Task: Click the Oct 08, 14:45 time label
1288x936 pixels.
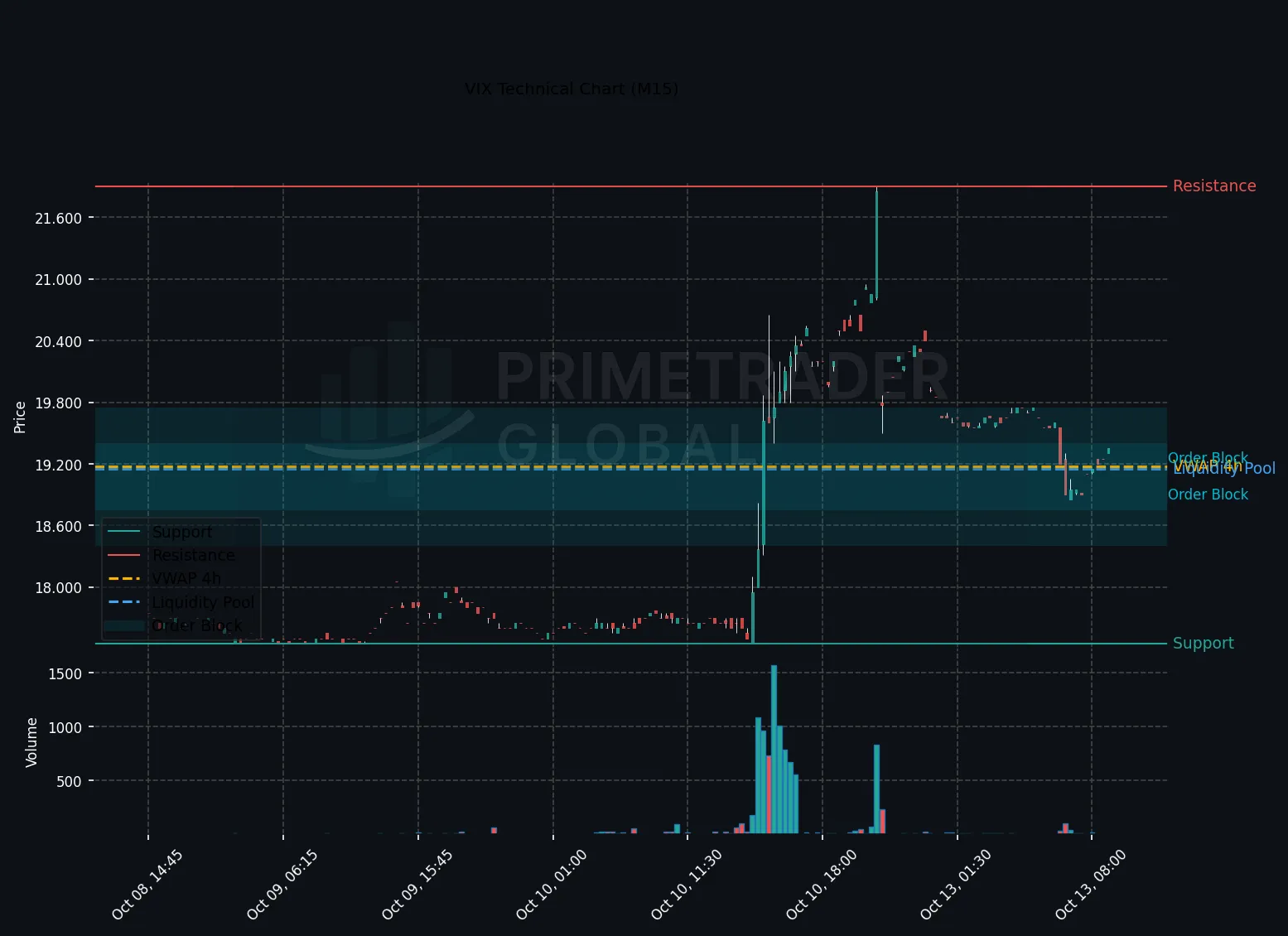Action: tap(147, 884)
